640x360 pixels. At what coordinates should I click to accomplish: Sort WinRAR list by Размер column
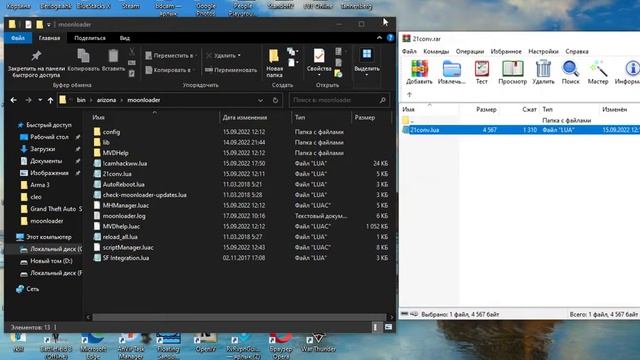[486, 109]
